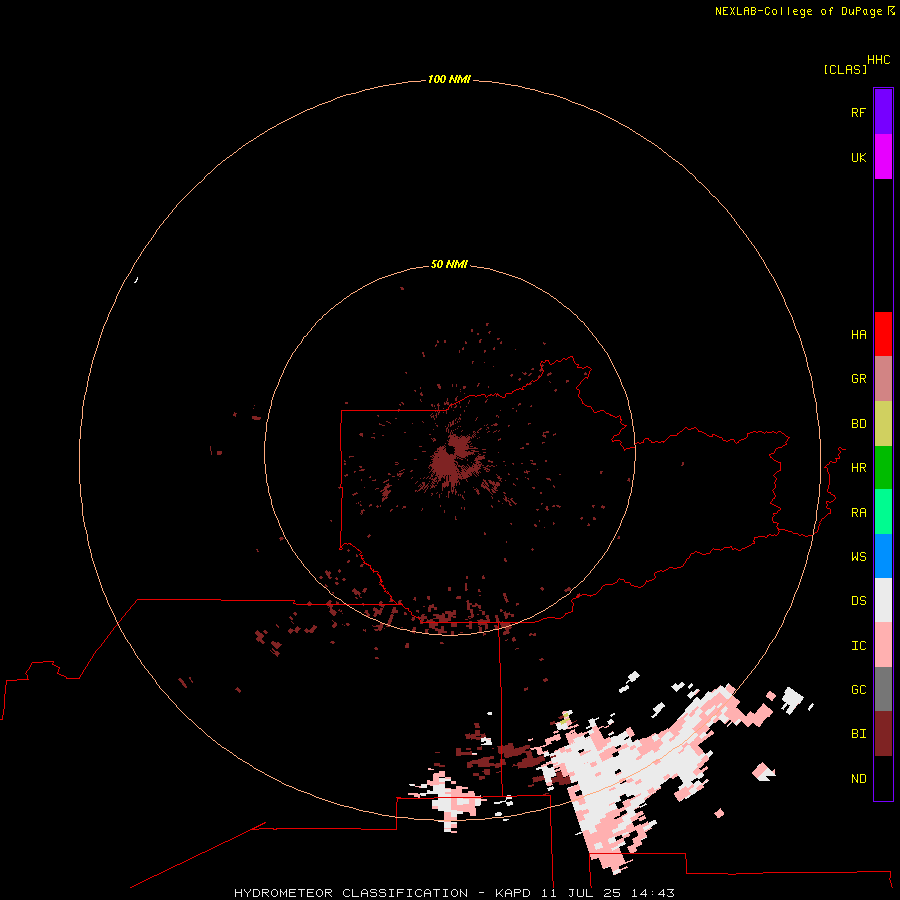Click the HYDROMETEOR CLASSIFICATION title text
Image resolution: width=900 pixels, height=900 pixels.
click(351, 893)
